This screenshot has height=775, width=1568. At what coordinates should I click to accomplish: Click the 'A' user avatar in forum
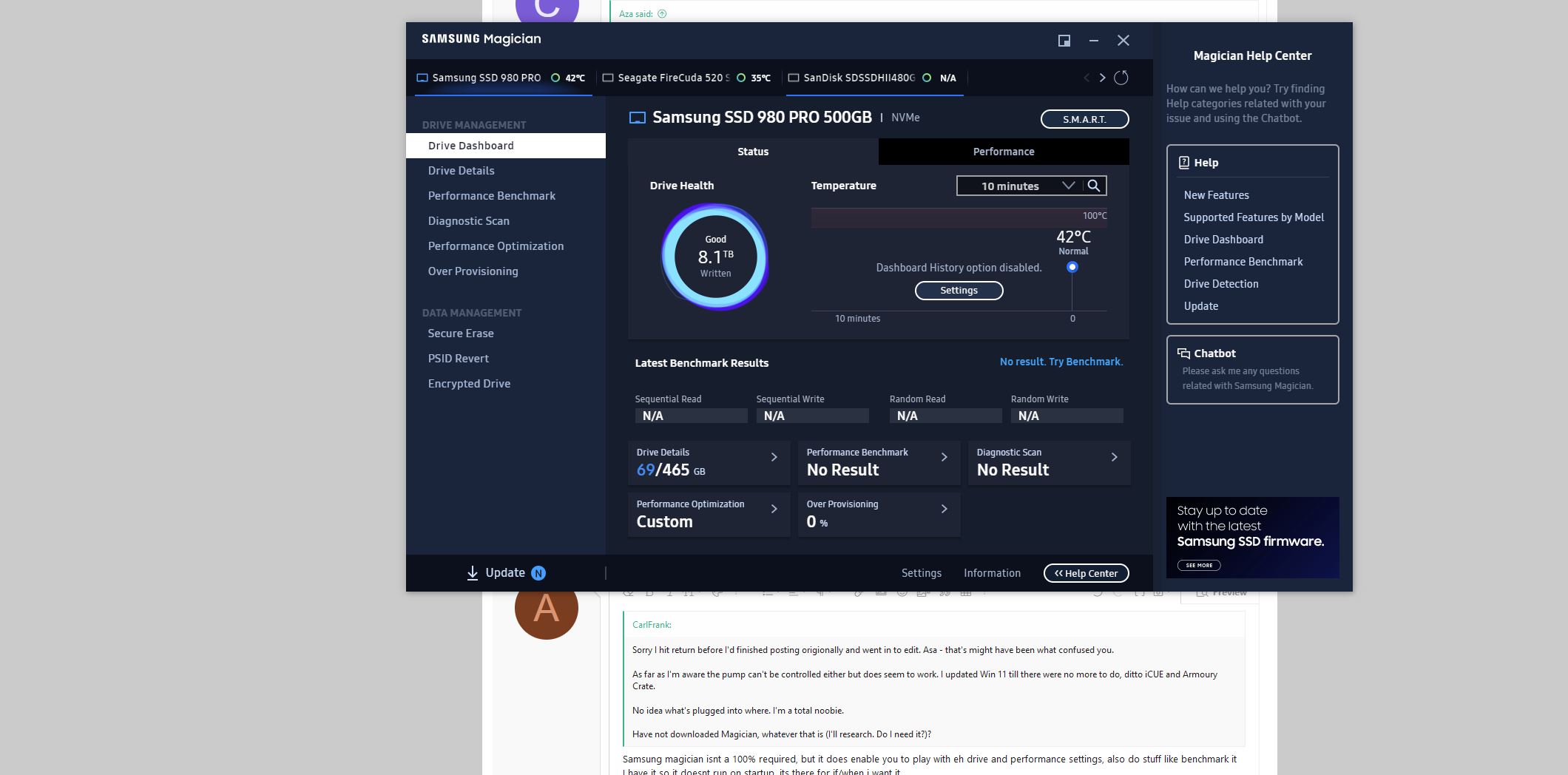[x=546, y=608]
